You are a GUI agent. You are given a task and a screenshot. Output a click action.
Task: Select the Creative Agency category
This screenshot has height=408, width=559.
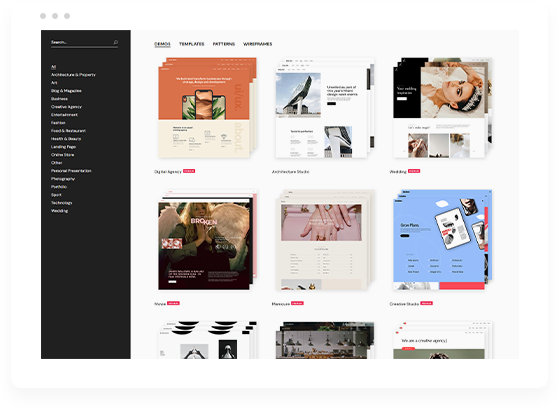[66, 107]
